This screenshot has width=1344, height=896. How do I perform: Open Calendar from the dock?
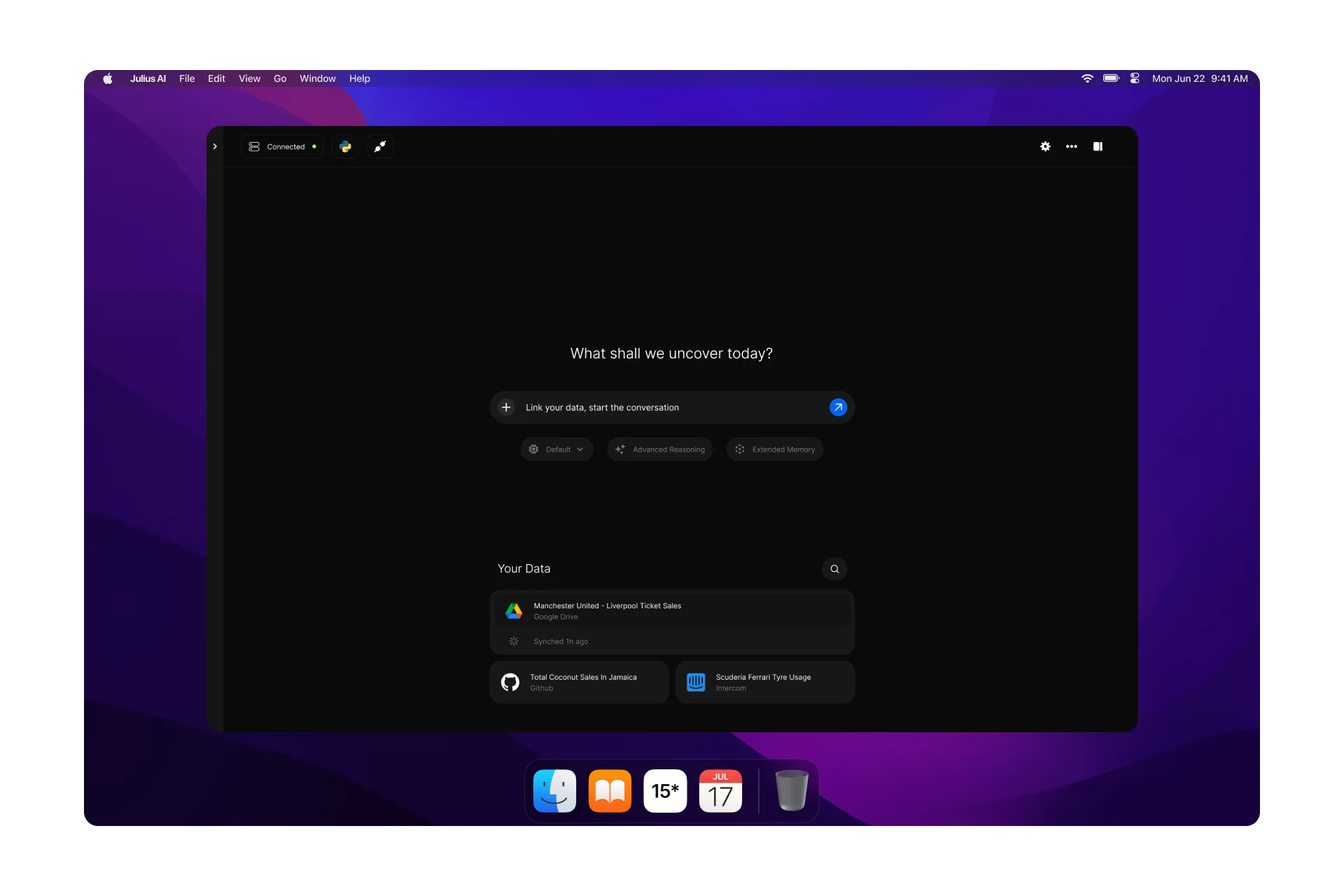coord(720,791)
